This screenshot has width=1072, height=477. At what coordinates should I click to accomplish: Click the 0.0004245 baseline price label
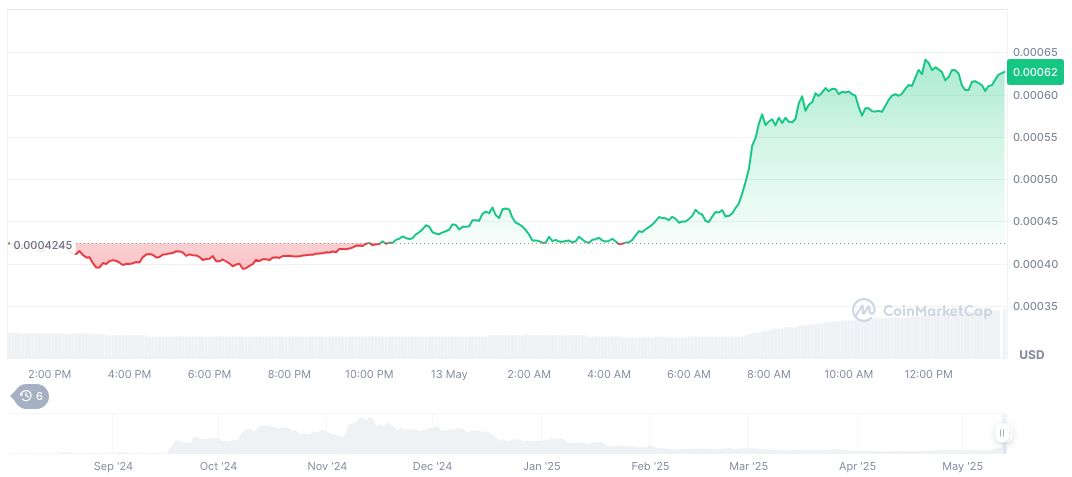pyautogui.click(x=42, y=245)
